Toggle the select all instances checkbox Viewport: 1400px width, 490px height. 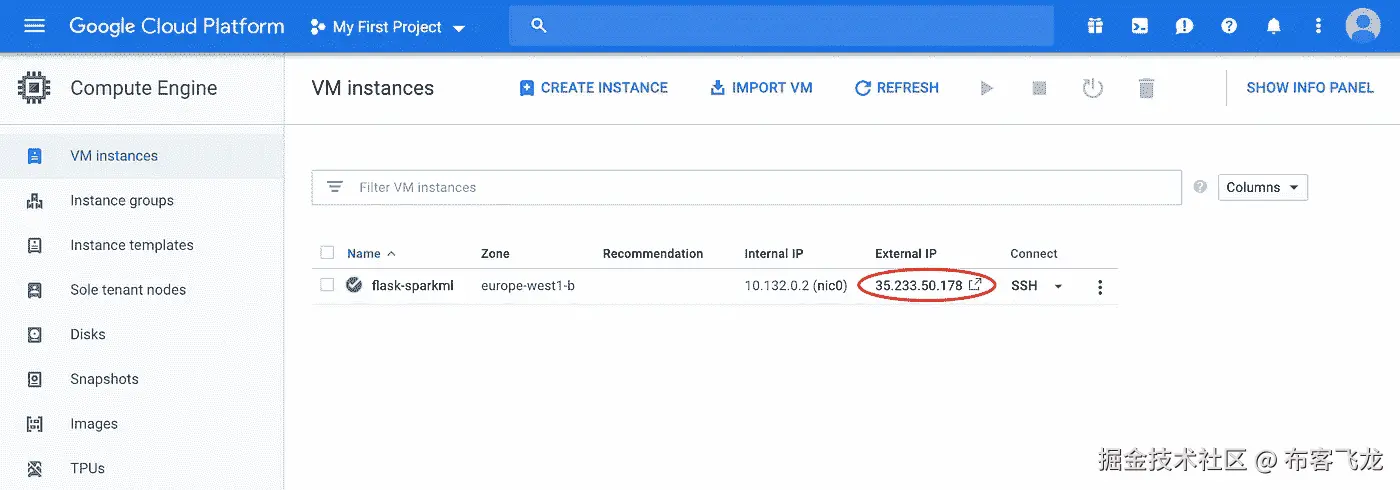(327, 253)
